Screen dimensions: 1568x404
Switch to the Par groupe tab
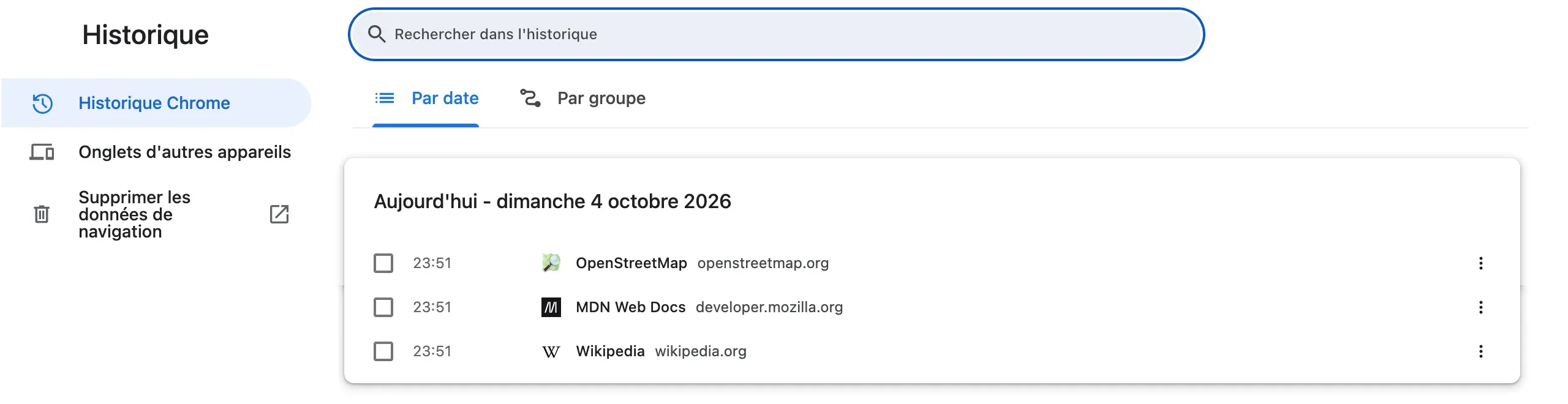582,99
